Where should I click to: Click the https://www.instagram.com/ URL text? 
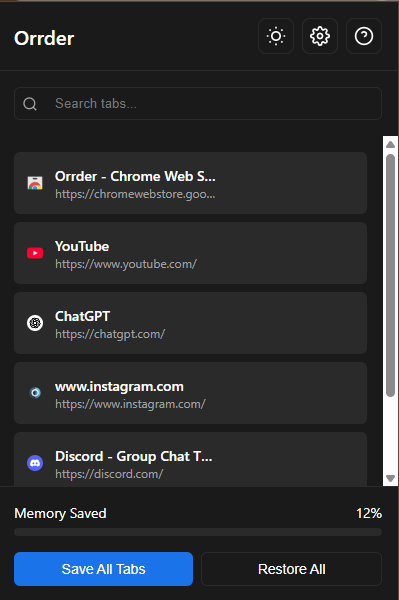tap(130, 404)
